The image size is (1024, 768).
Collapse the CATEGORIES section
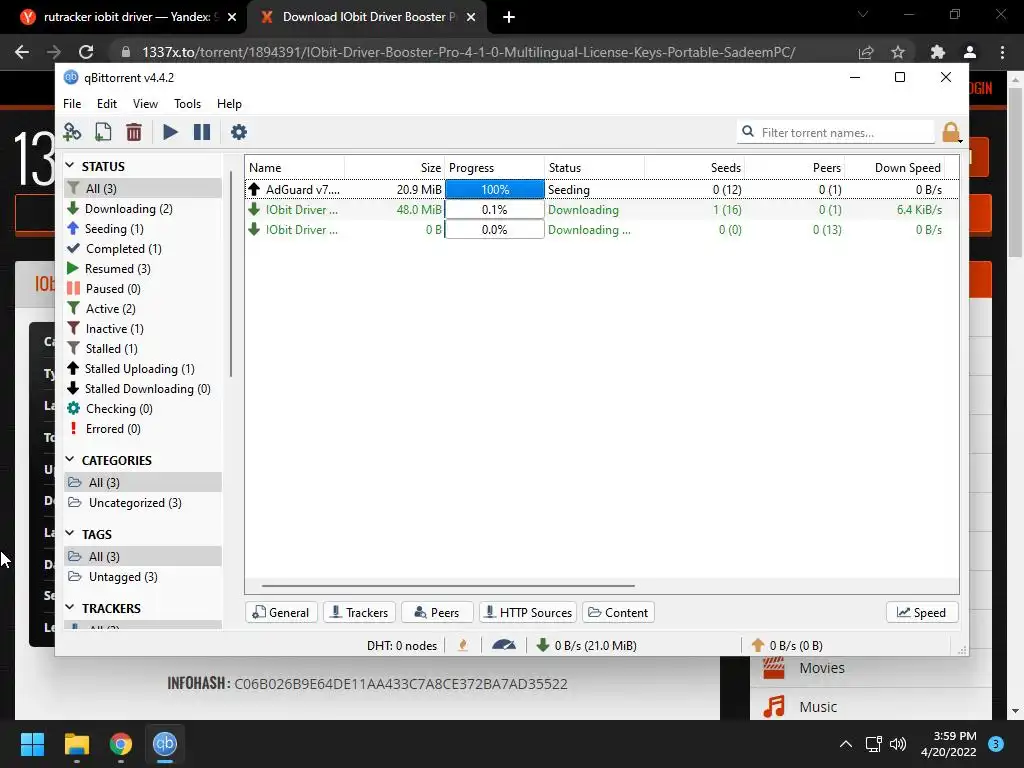click(x=71, y=460)
